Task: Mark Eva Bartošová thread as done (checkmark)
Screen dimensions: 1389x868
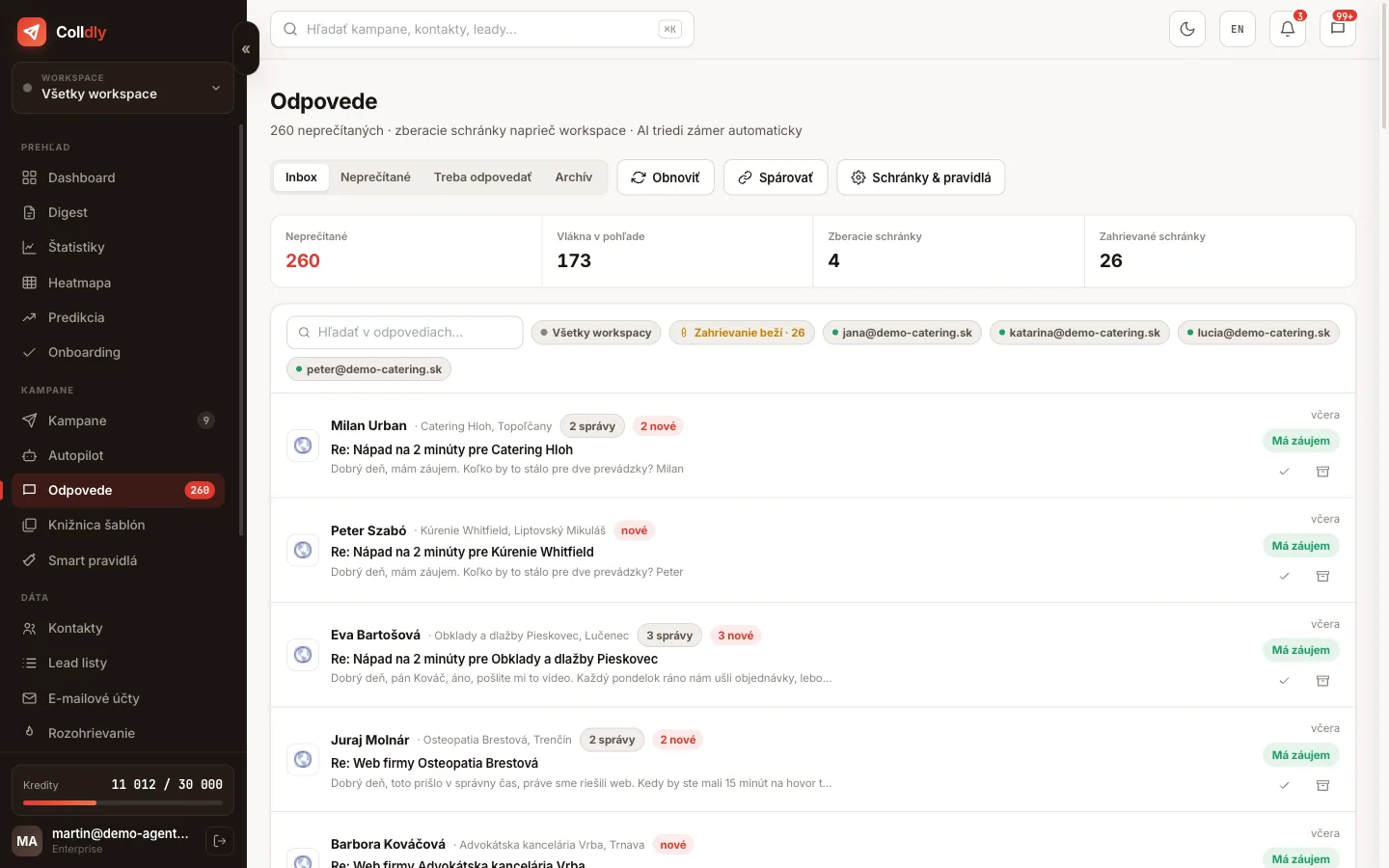Action: pyautogui.click(x=1284, y=681)
